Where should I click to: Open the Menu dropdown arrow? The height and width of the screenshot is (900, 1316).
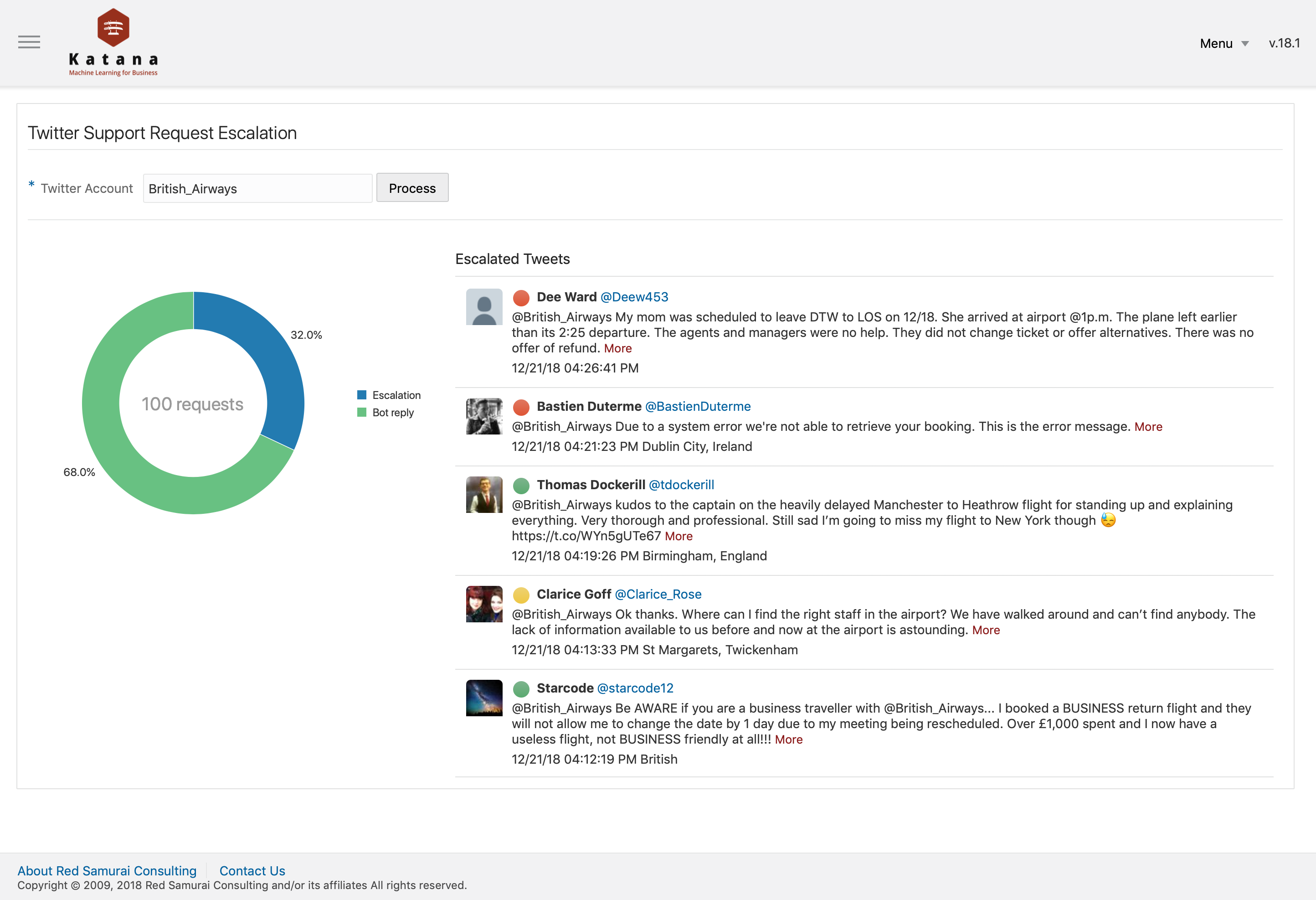pyautogui.click(x=1244, y=44)
